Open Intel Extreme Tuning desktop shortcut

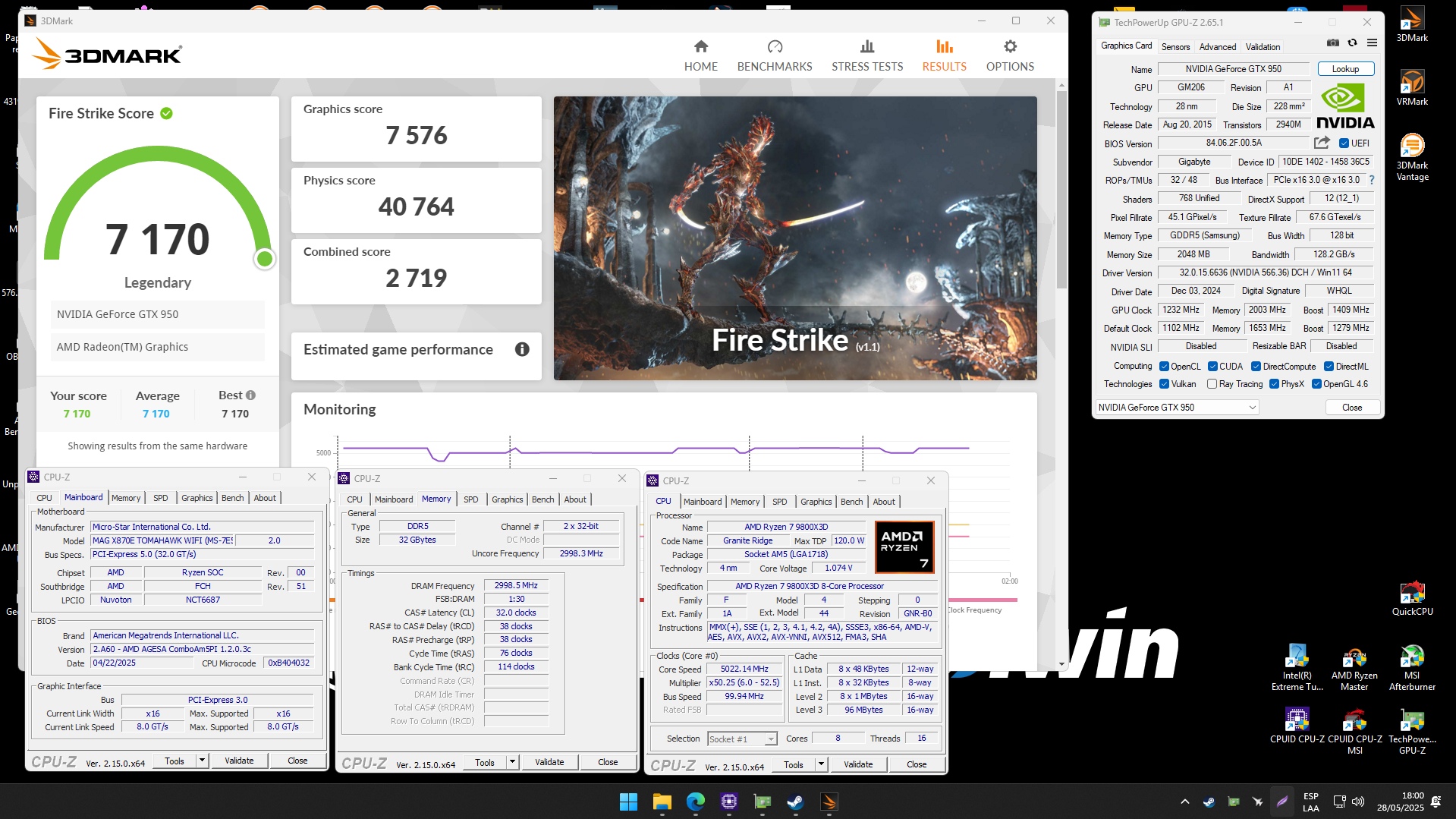(1297, 667)
